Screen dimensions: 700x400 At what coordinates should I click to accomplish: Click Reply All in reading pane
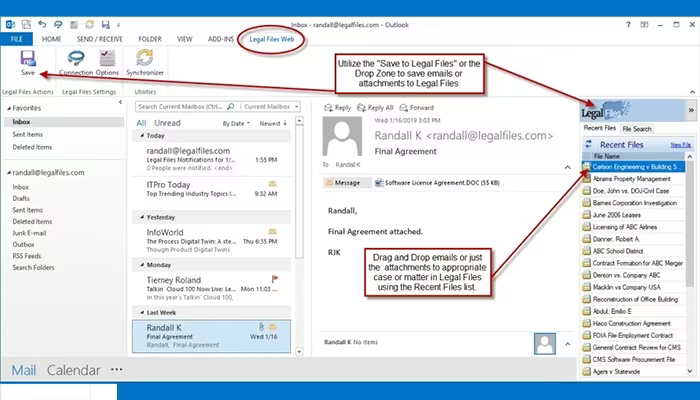click(375, 108)
